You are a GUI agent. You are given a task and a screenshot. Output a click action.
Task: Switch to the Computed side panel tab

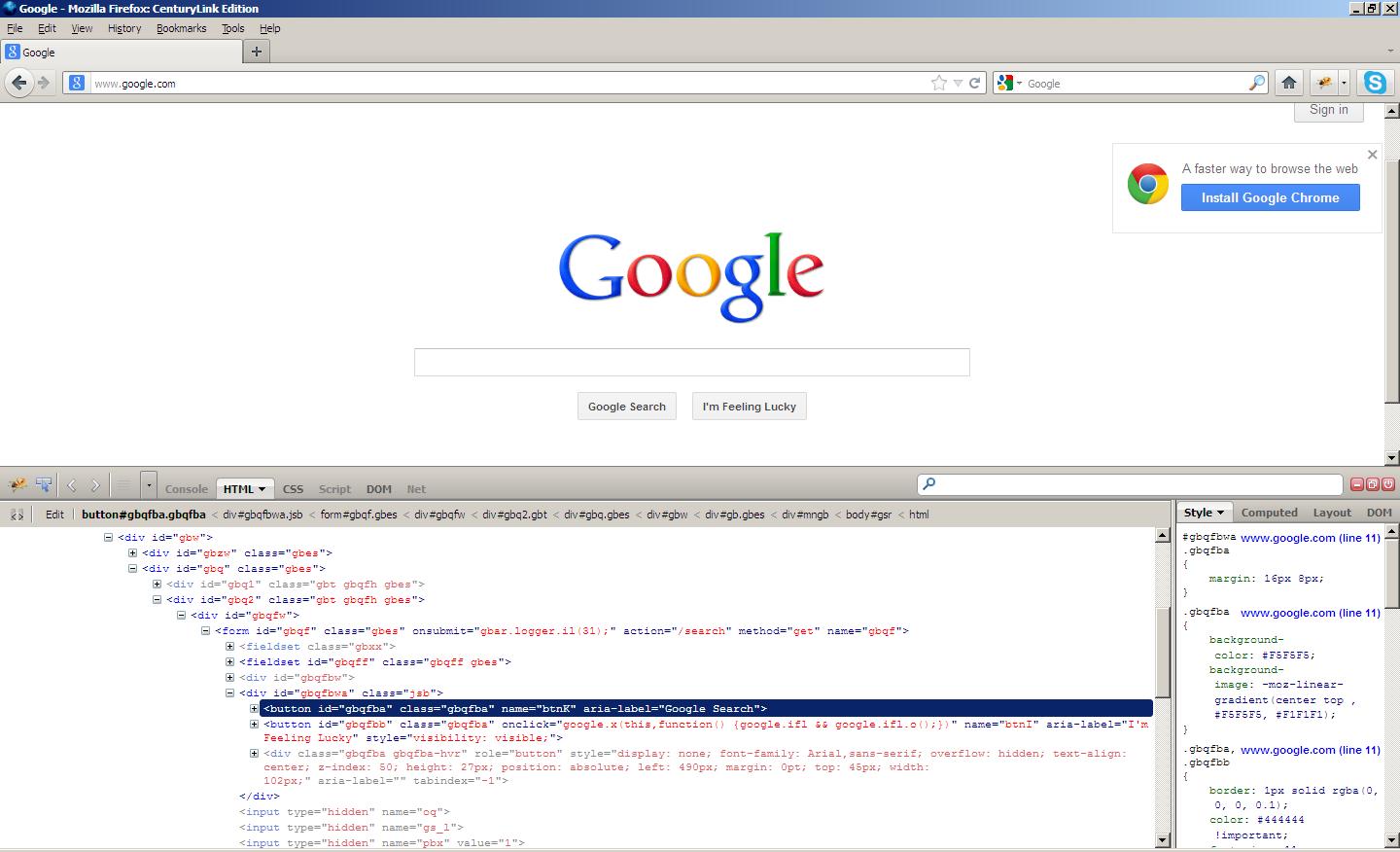(x=1269, y=513)
